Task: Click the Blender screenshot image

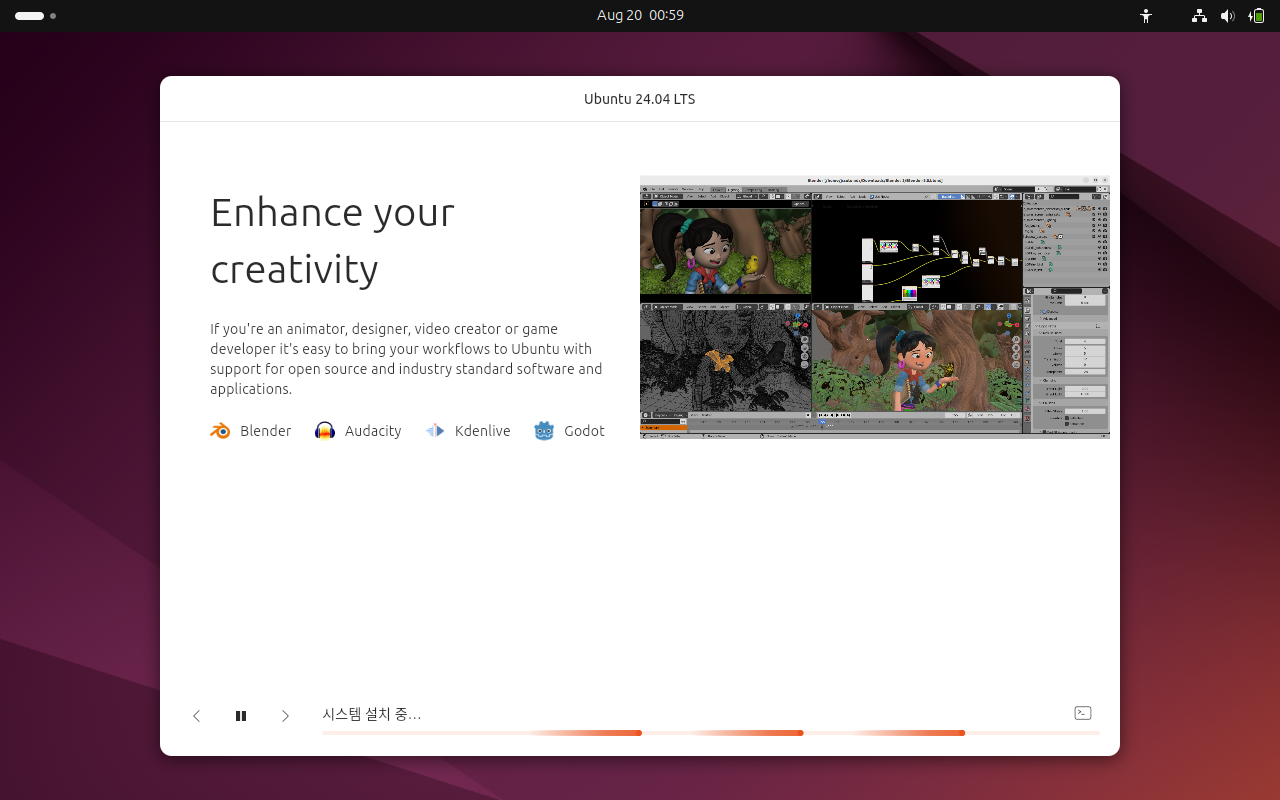Action: (x=875, y=307)
